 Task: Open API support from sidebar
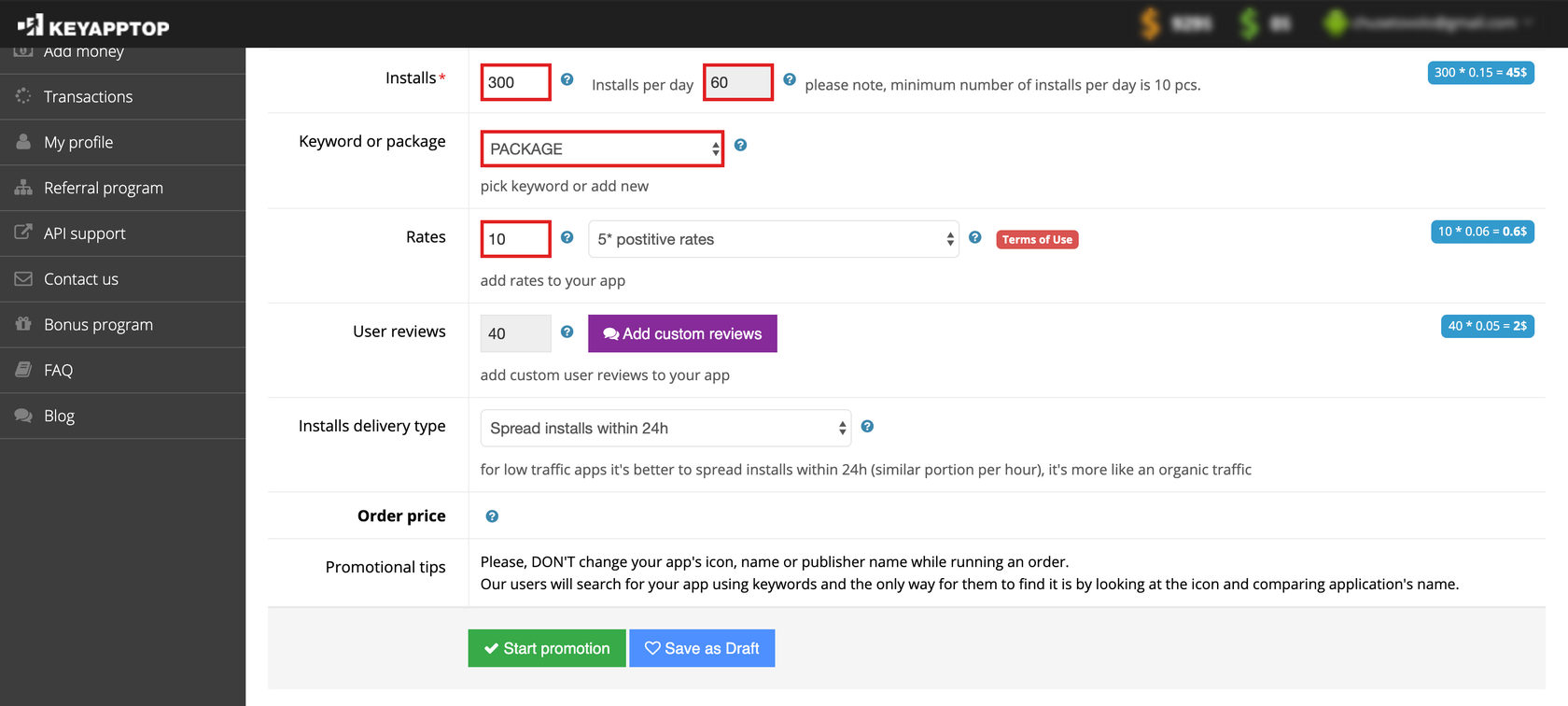click(x=84, y=233)
